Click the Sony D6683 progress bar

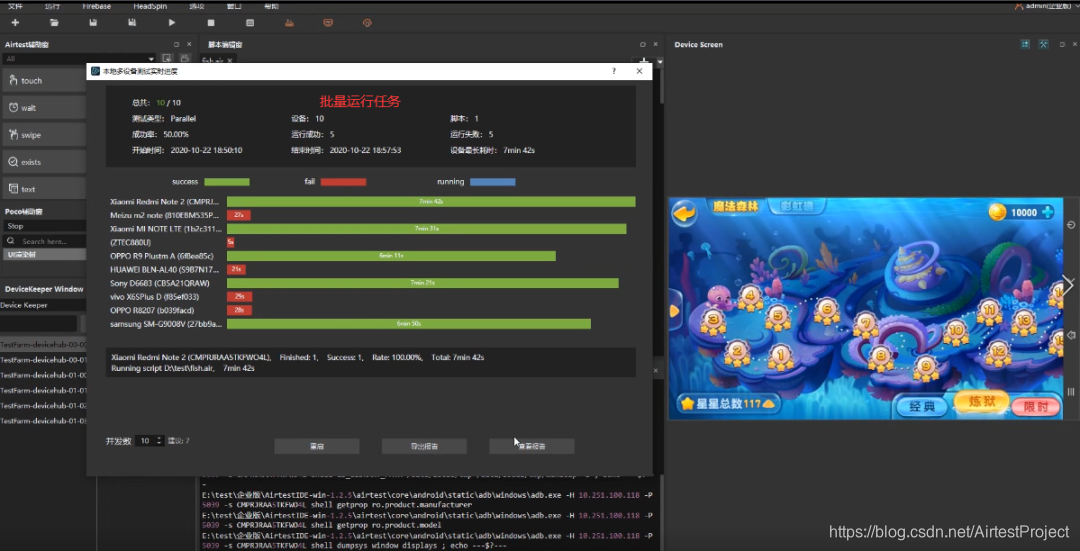[x=423, y=283]
